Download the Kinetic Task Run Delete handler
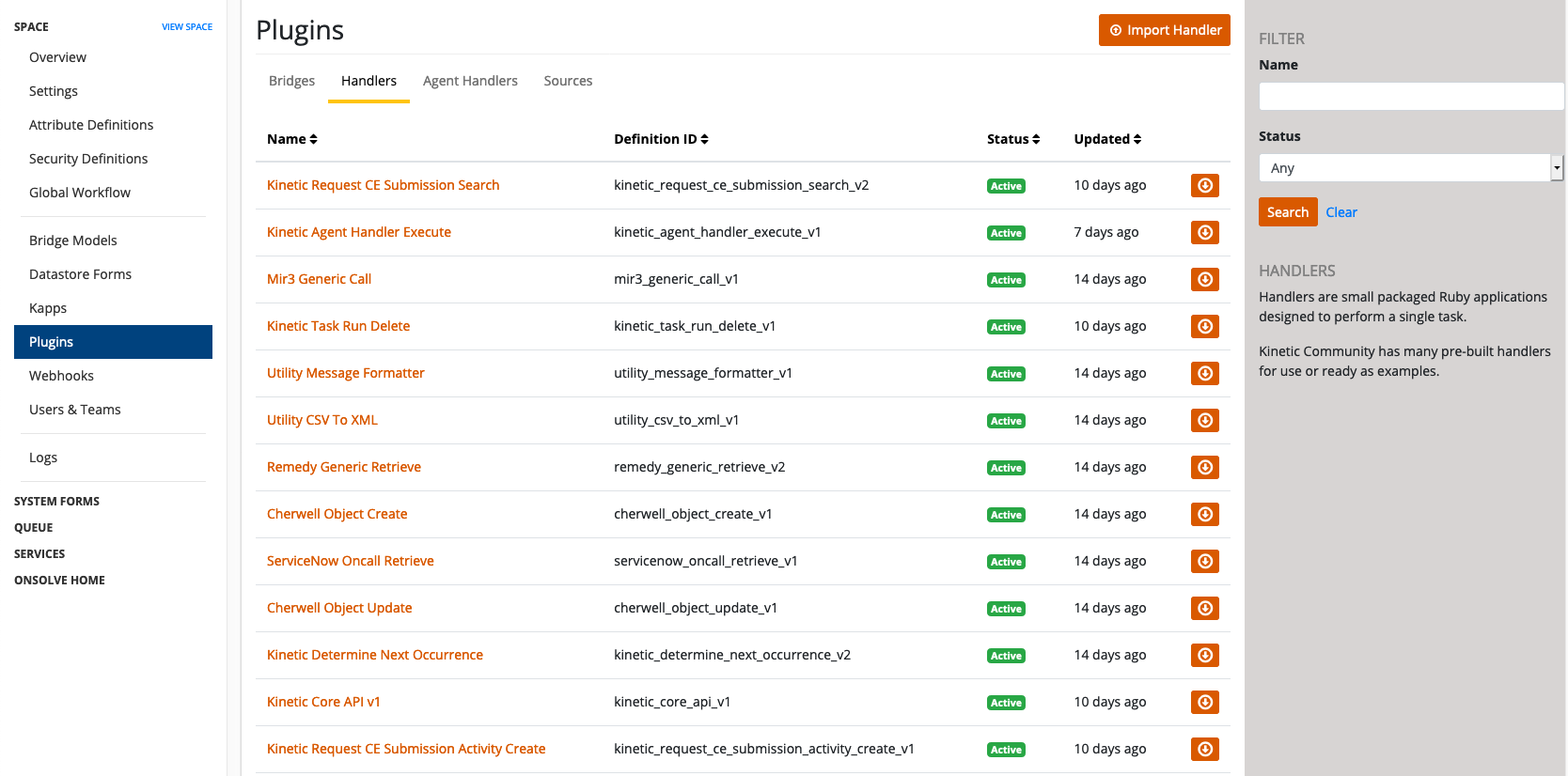This screenshot has height=776, width=1568. (1204, 326)
